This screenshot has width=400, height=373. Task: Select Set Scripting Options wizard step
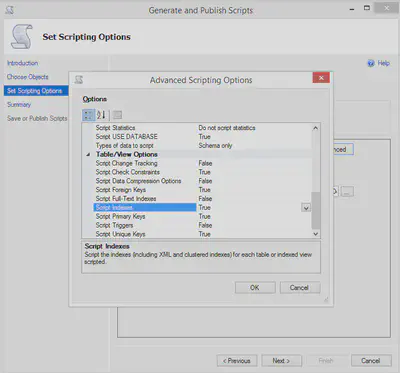[36, 91]
